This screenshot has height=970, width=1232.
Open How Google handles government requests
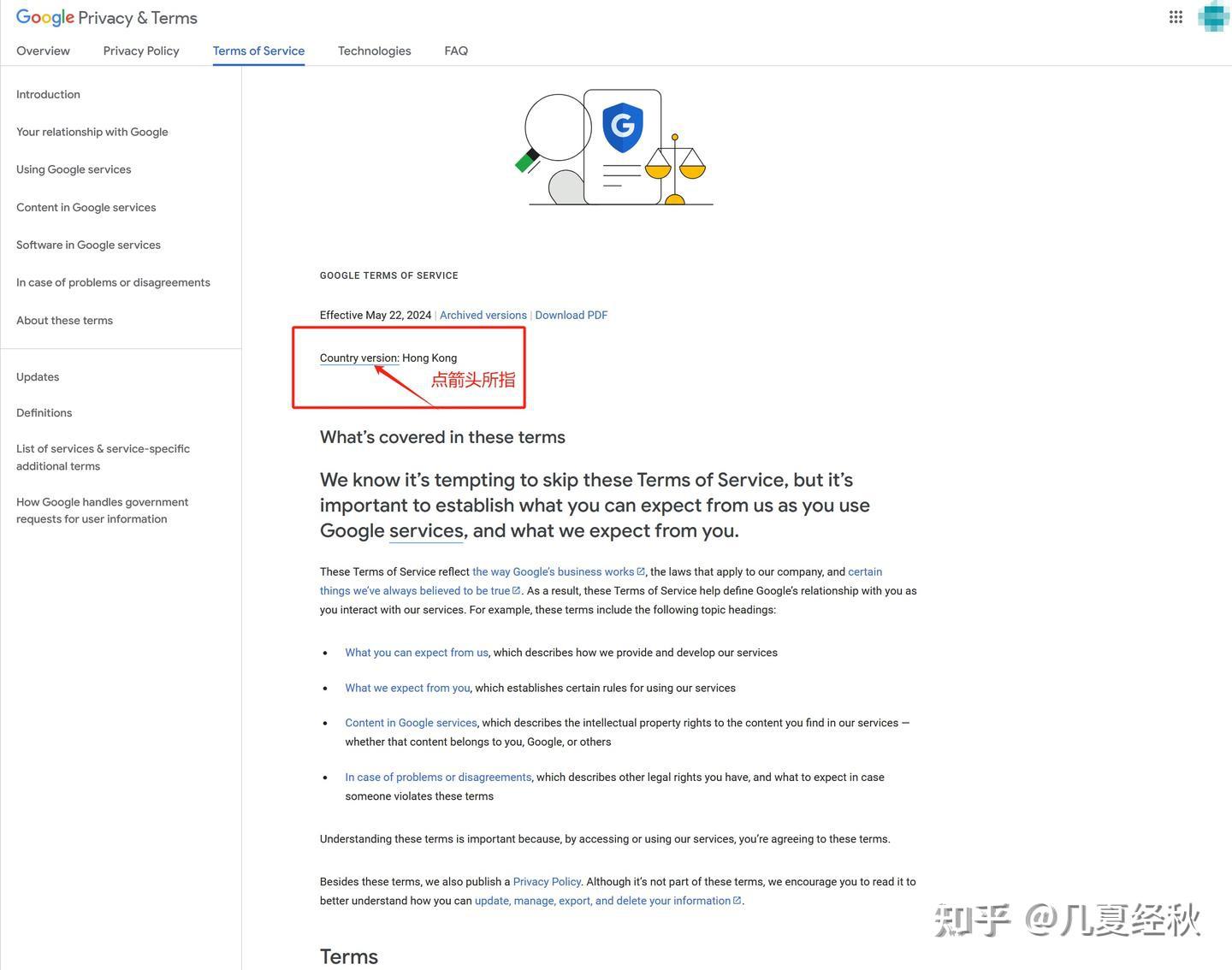tap(102, 510)
